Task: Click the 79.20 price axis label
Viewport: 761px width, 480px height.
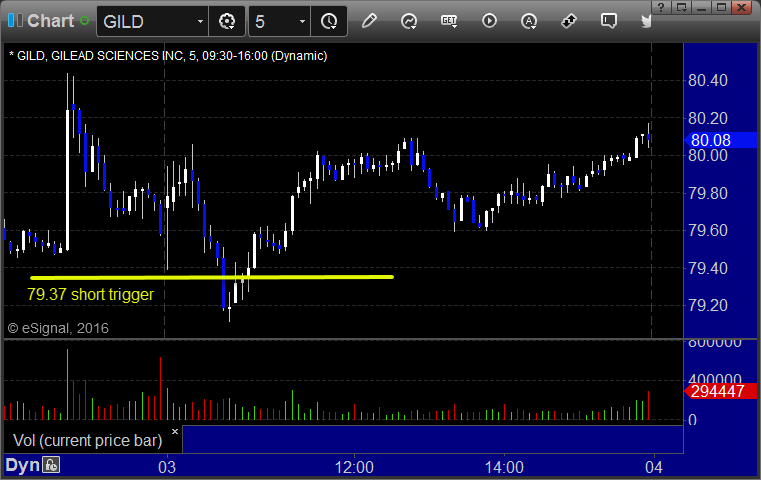Action: (708, 305)
